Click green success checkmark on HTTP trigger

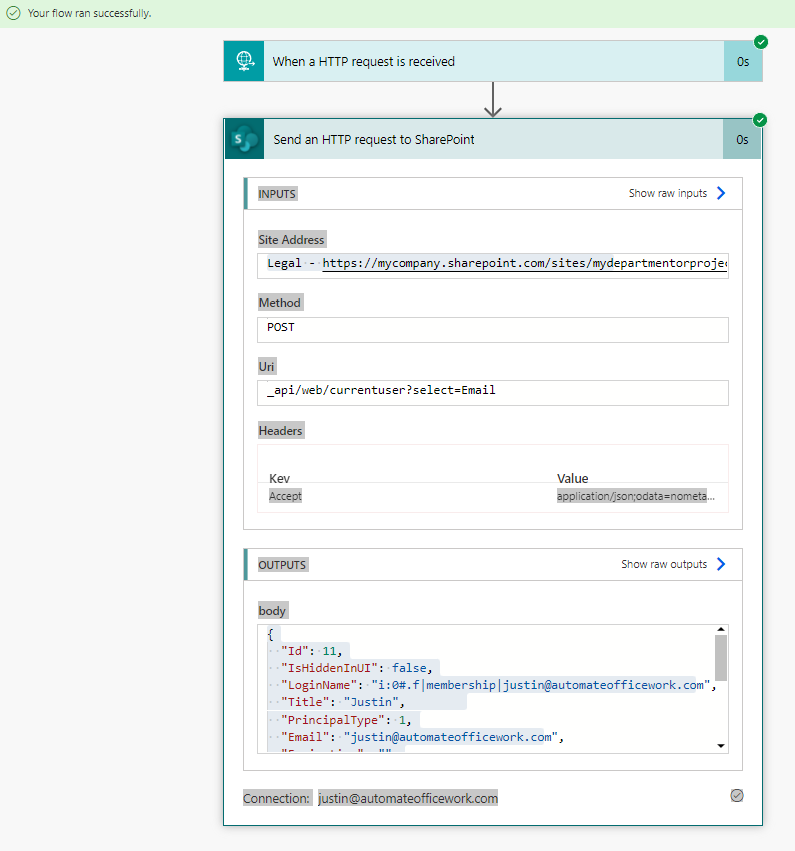point(761,42)
